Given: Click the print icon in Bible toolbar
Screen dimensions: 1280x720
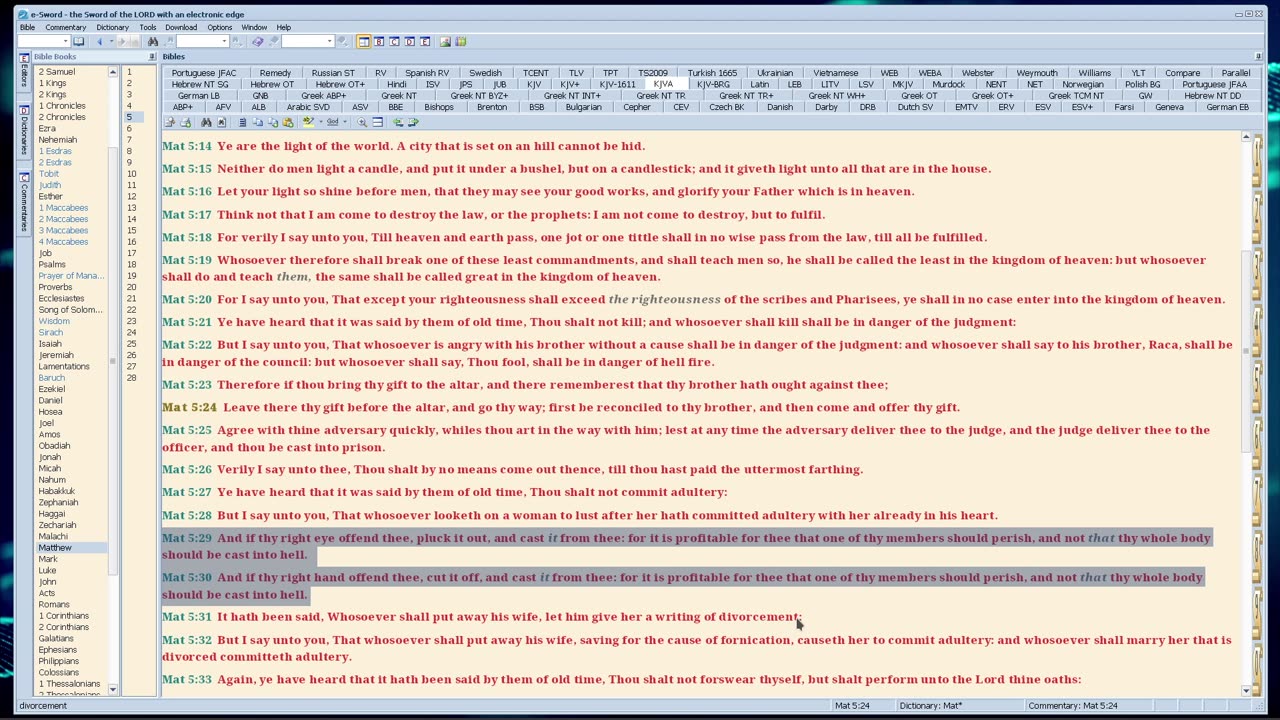Looking at the screenshot, I should click(x=185, y=122).
